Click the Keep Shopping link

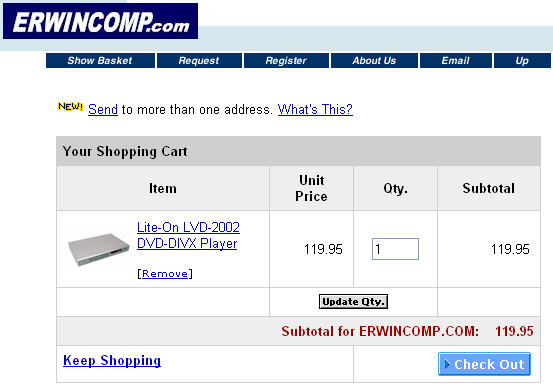[112, 360]
